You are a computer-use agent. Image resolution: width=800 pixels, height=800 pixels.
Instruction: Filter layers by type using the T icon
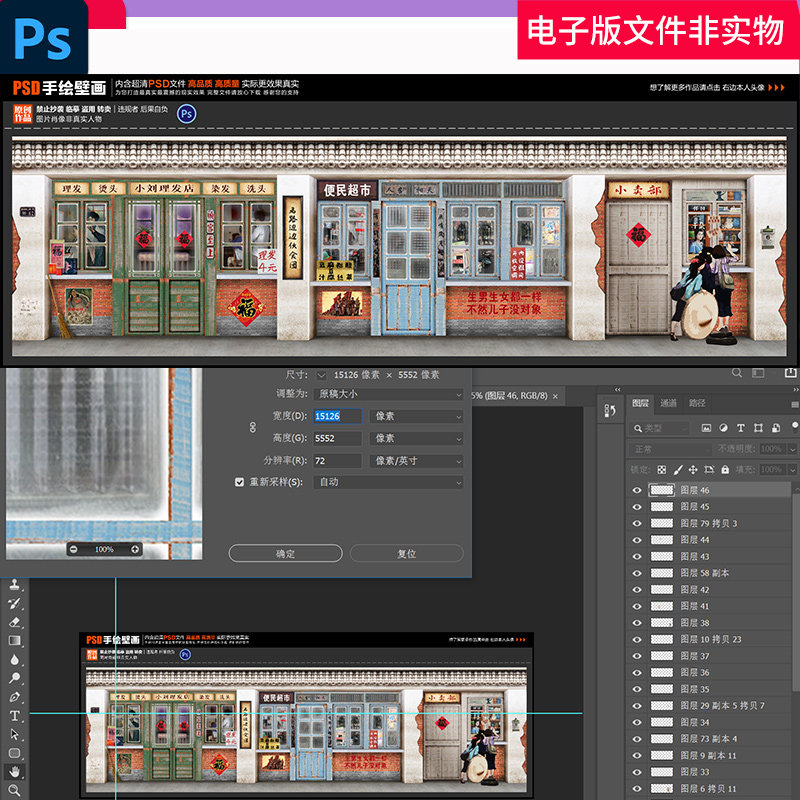[741, 428]
